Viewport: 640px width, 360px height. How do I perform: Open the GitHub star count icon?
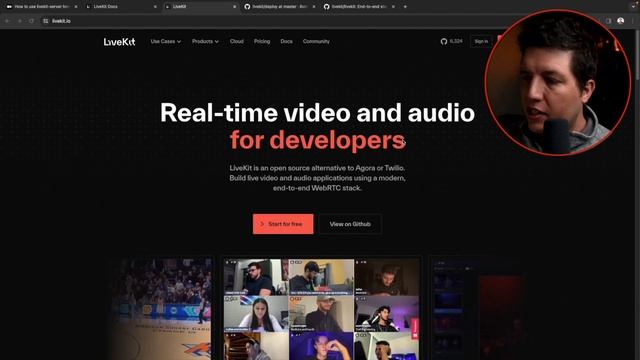tap(444, 41)
